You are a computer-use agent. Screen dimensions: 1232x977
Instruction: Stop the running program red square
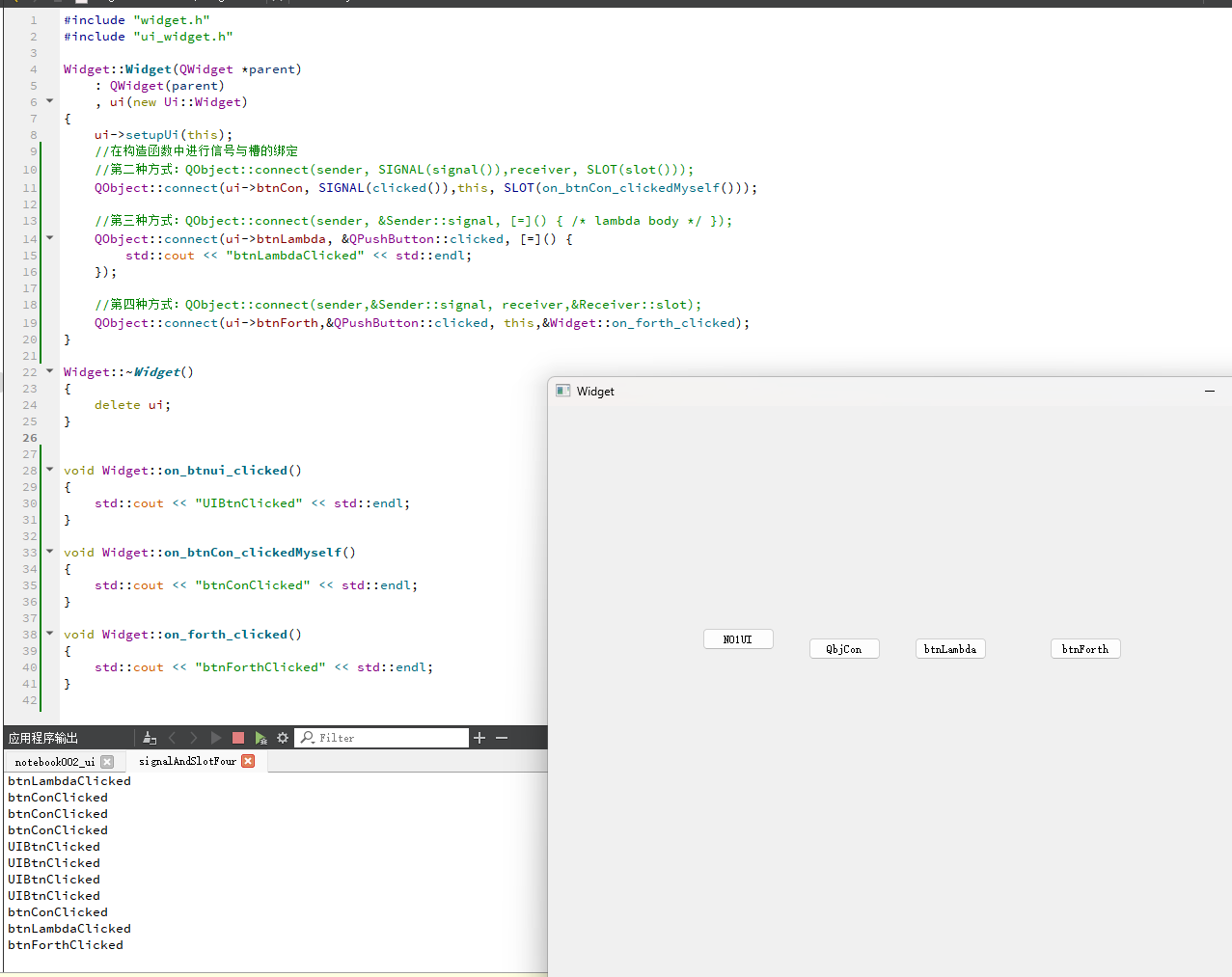[238, 738]
